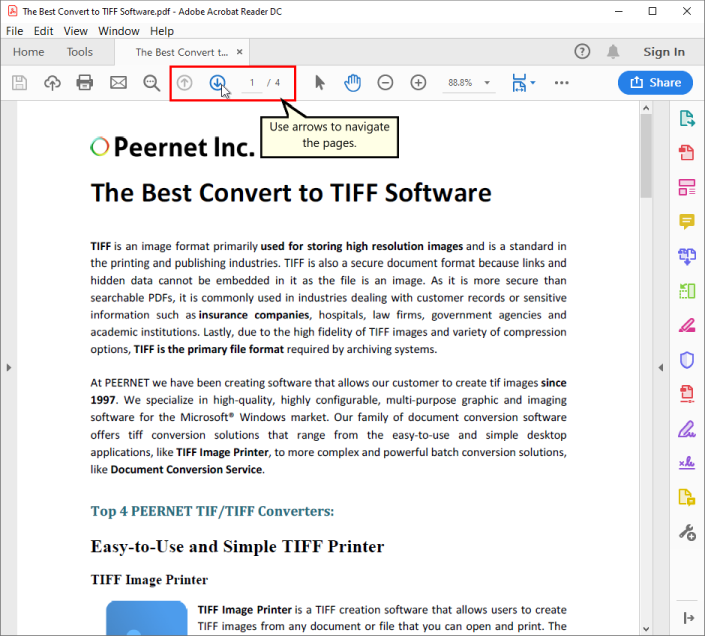
Task: Open Fill & Sign pen tool
Action: click(687, 429)
